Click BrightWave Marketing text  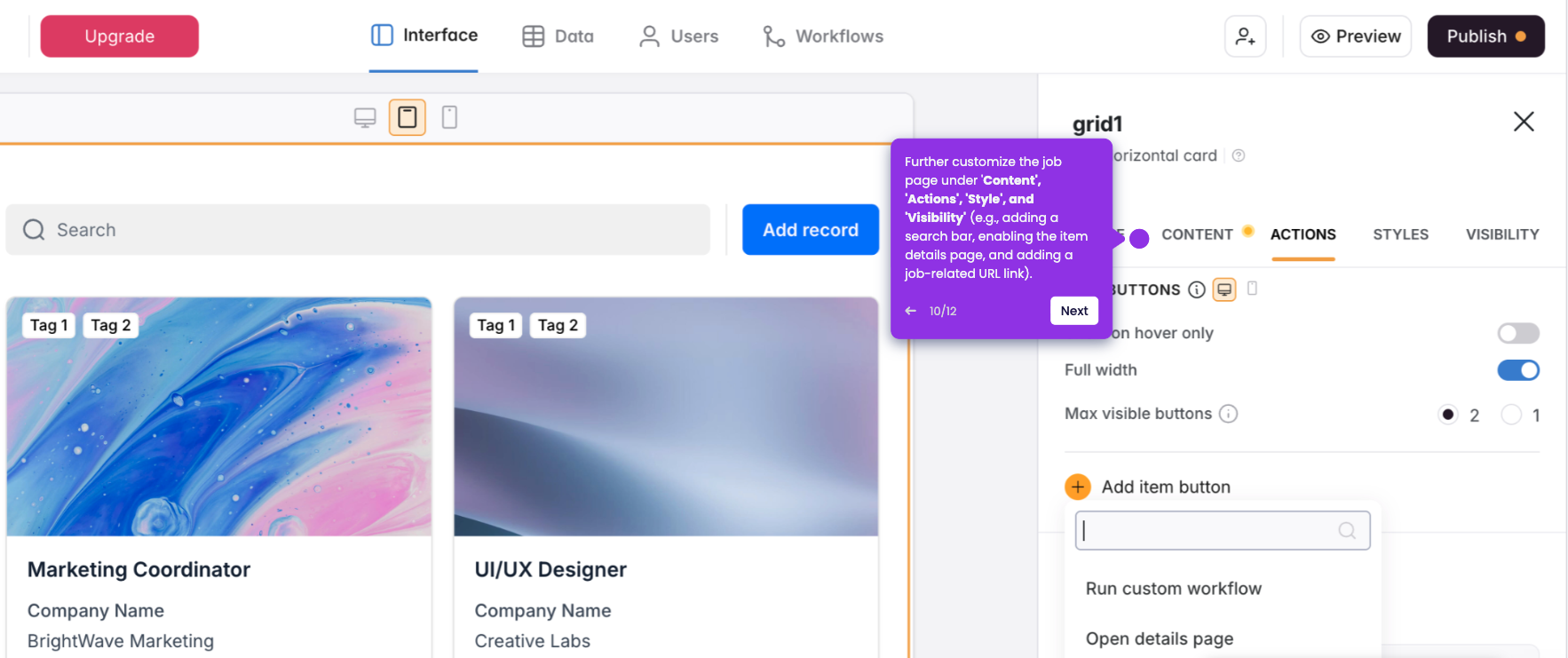click(x=121, y=641)
